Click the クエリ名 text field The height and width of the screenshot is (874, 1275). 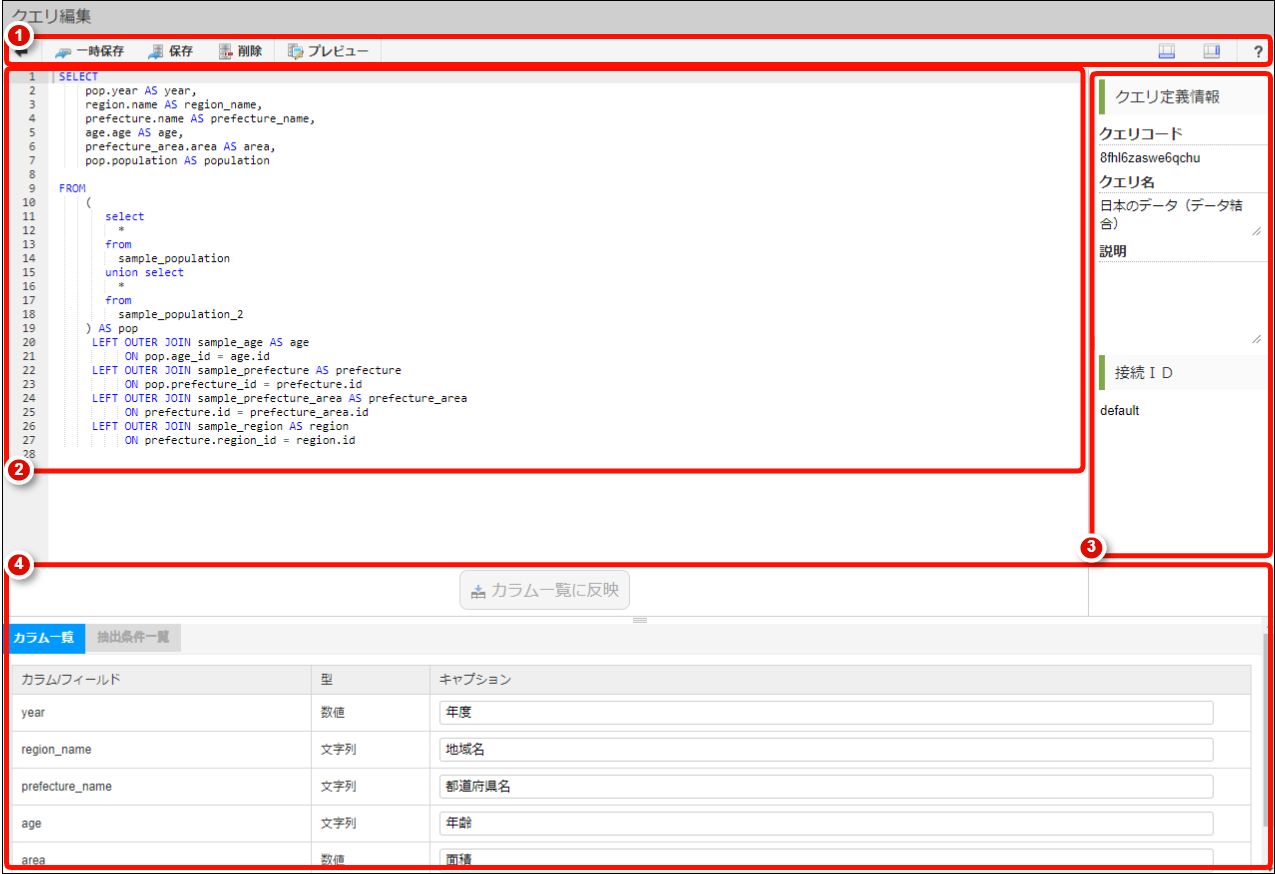(1180, 215)
